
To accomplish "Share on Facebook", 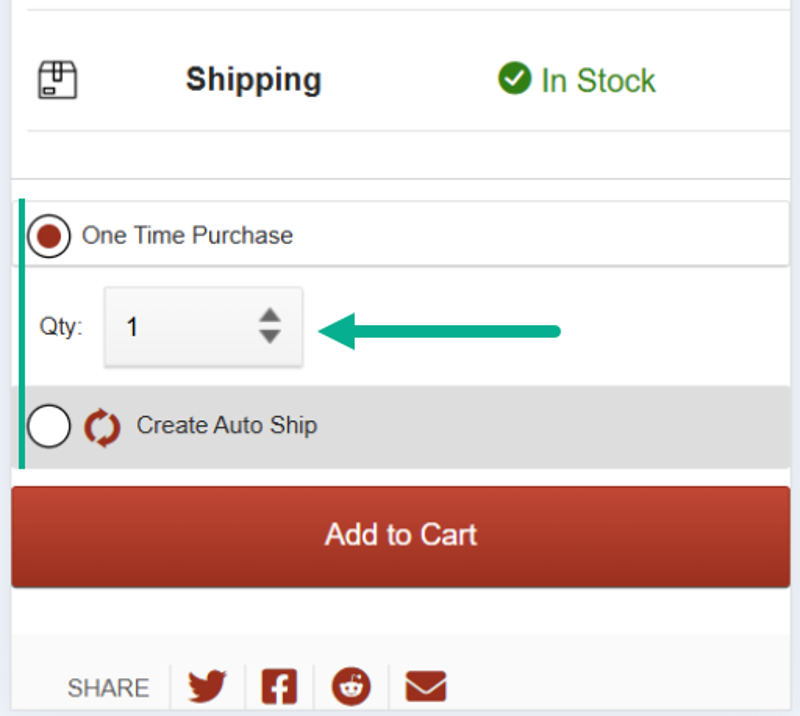I will point(279,686).
